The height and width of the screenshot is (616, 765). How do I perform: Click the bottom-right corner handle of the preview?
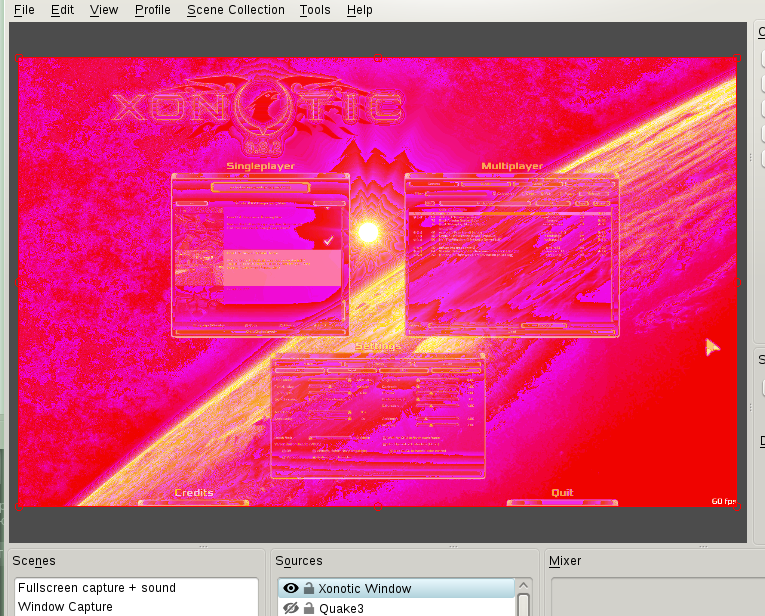pos(737,507)
